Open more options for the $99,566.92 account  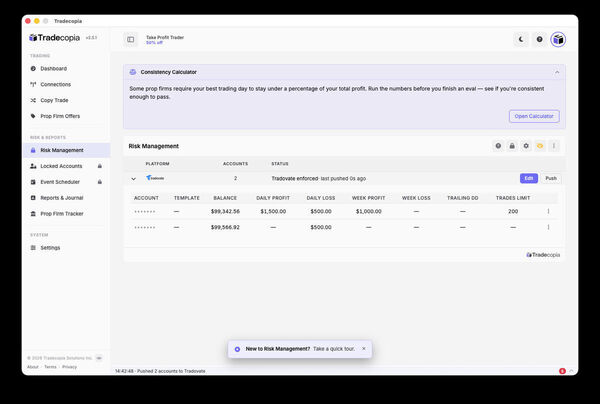click(548, 227)
